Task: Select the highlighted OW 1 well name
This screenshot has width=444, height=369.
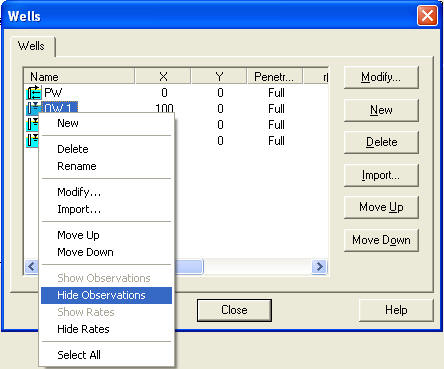Action: tap(59, 107)
